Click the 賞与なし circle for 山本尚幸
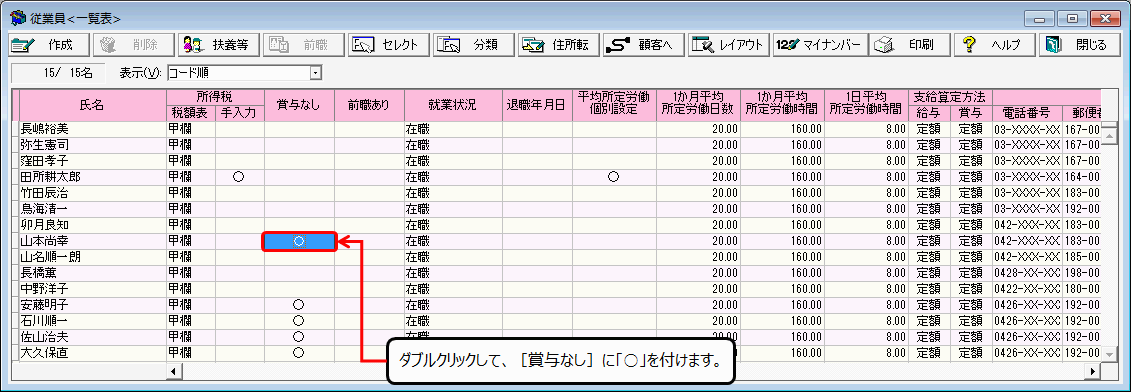Image resolution: width=1131 pixels, height=392 pixels. coord(299,241)
